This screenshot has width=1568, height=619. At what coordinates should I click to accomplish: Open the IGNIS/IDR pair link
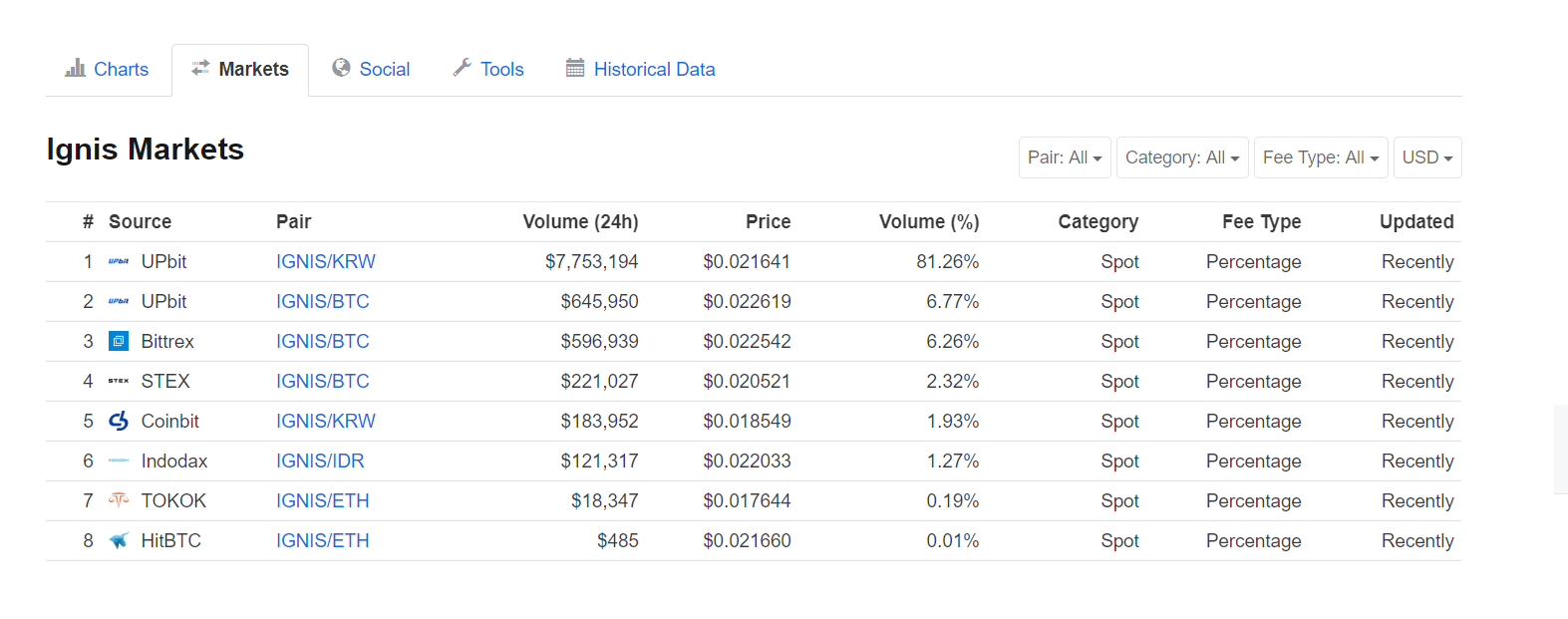click(320, 461)
